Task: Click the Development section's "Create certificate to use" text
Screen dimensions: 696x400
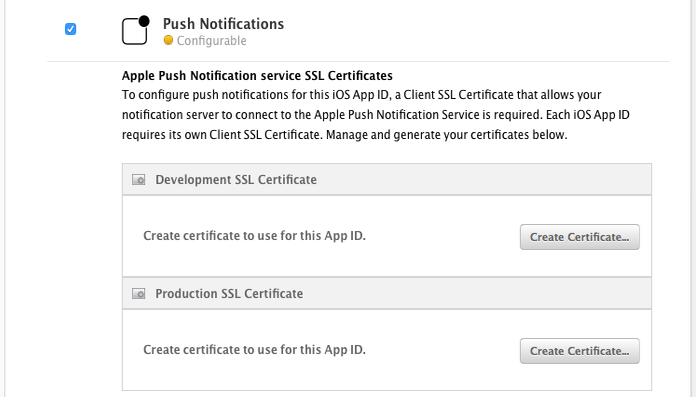Action: click(261, 236)
